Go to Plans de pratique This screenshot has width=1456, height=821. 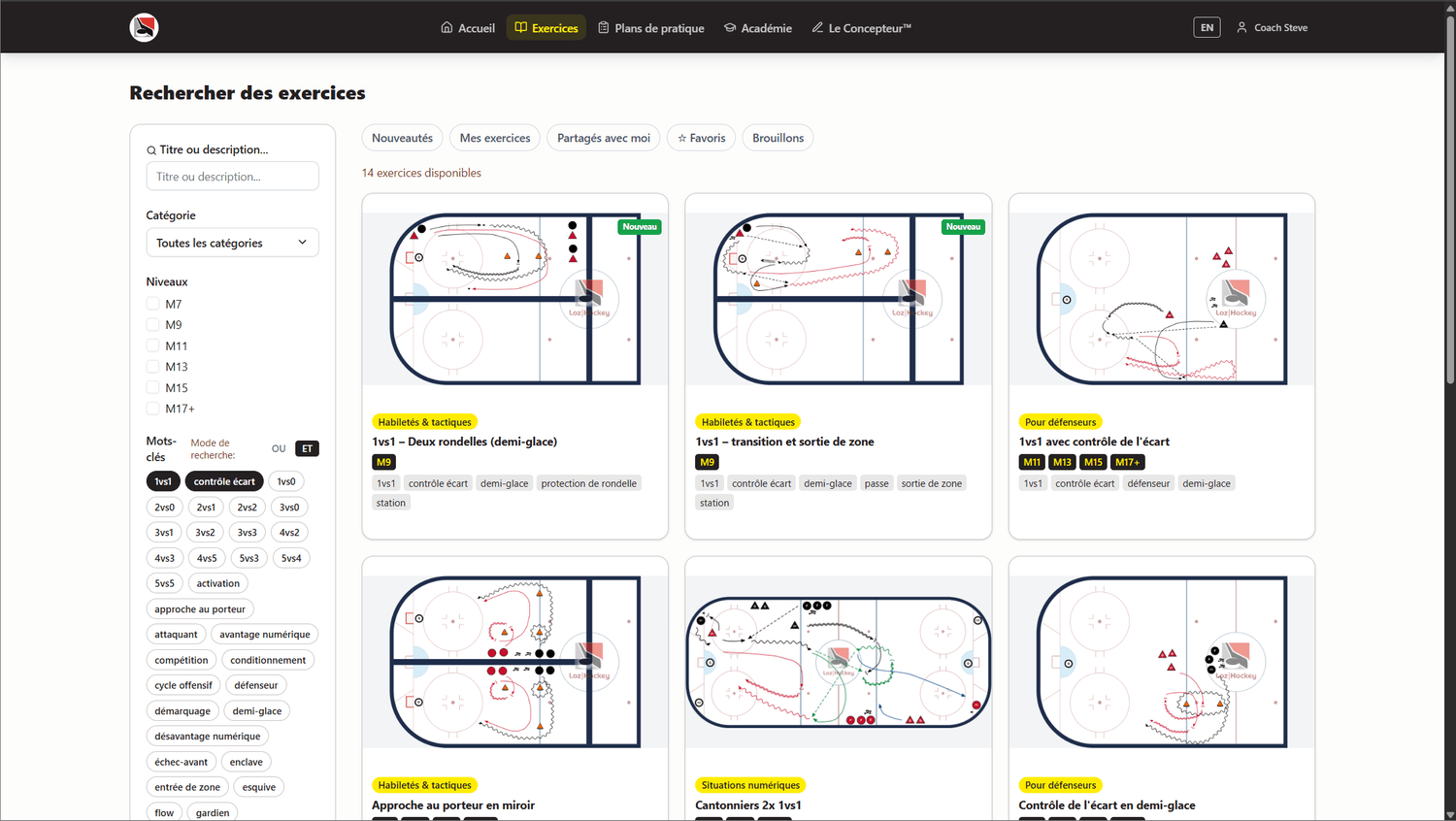point(651,27)
